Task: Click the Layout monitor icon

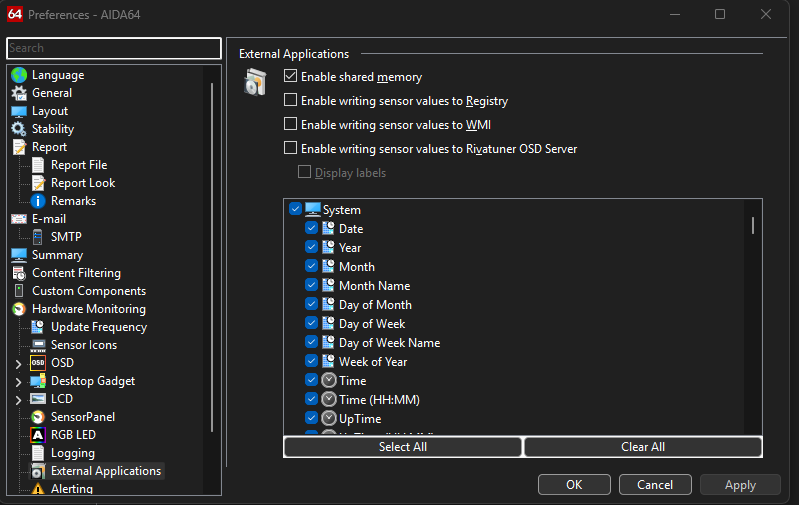Action: tap(19, 111)
